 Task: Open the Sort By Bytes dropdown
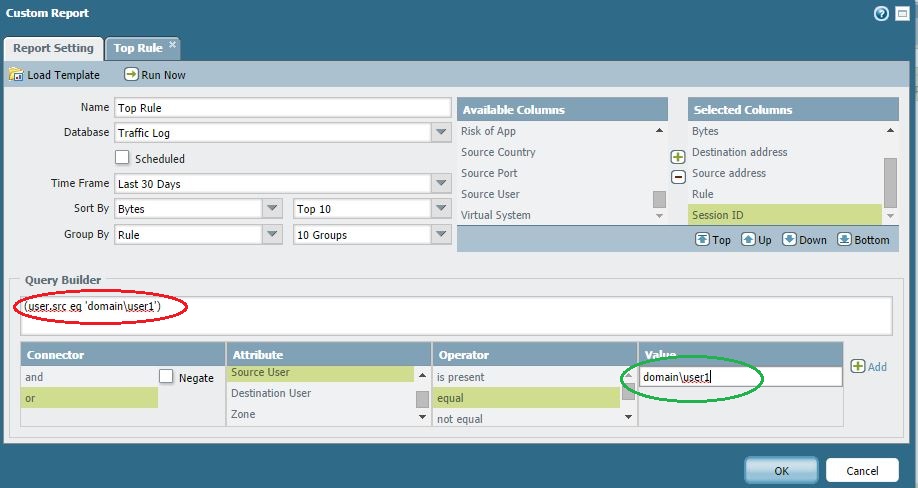[x=272, y=208]
